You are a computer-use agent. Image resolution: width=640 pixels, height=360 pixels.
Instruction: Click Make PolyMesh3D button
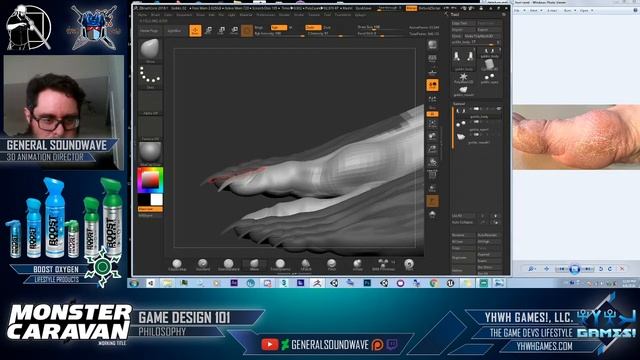[482, 36]
